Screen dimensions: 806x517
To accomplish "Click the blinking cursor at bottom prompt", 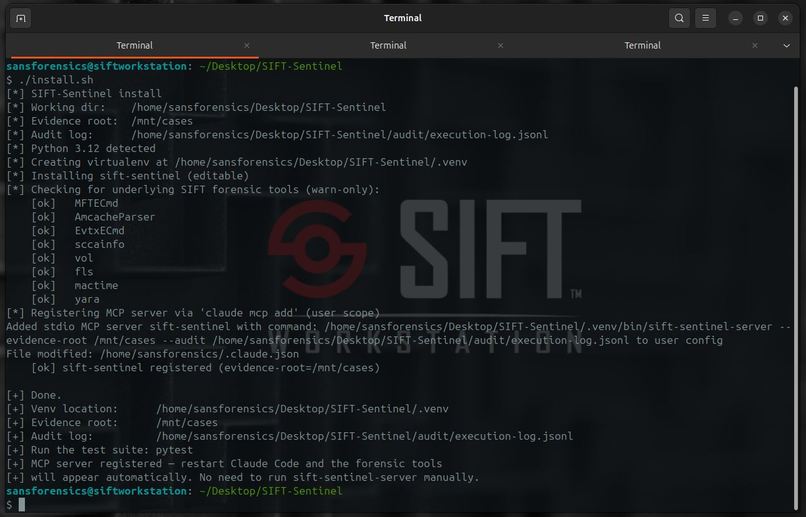I will tap(22, 505).
